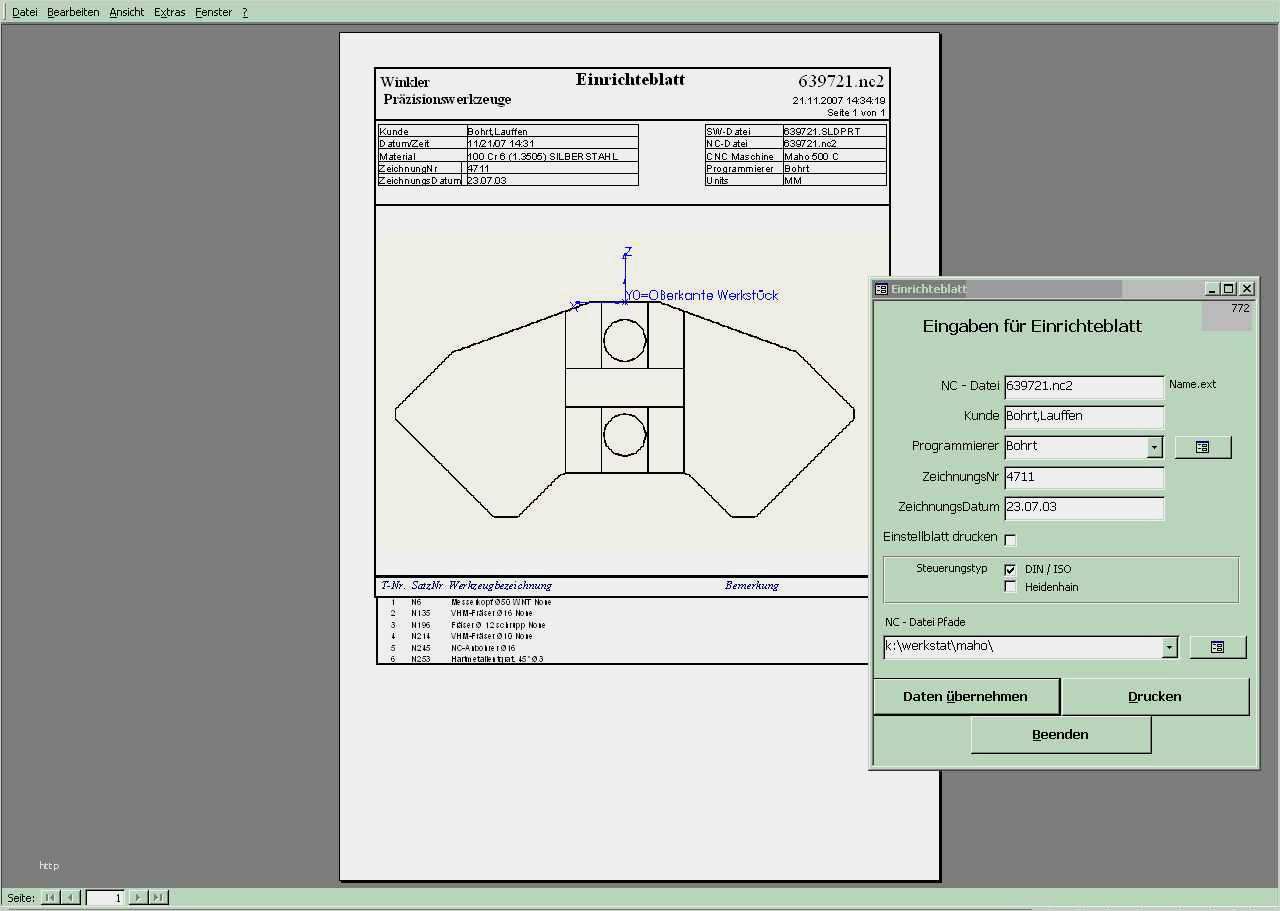Image resolution: width=1280 pixels, height=911 pixels.
Task: Click Einrichteblatt dialog title bar icon
Action: (881, 289)
